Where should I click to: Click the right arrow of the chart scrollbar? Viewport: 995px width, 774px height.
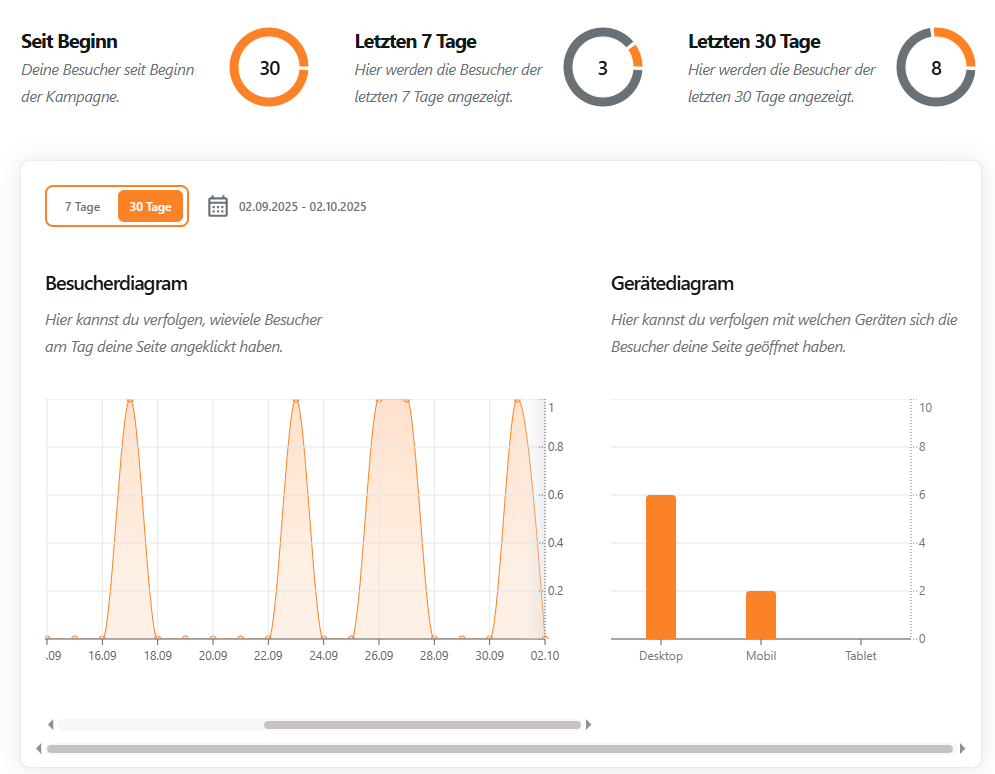tap(589, 724)
